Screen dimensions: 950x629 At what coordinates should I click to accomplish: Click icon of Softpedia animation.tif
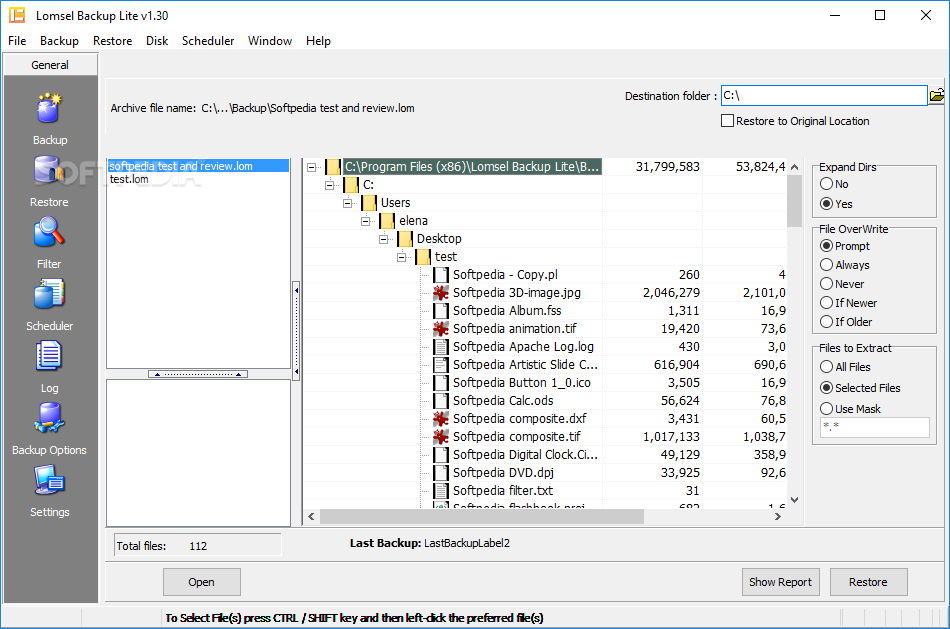coord(441,328)
